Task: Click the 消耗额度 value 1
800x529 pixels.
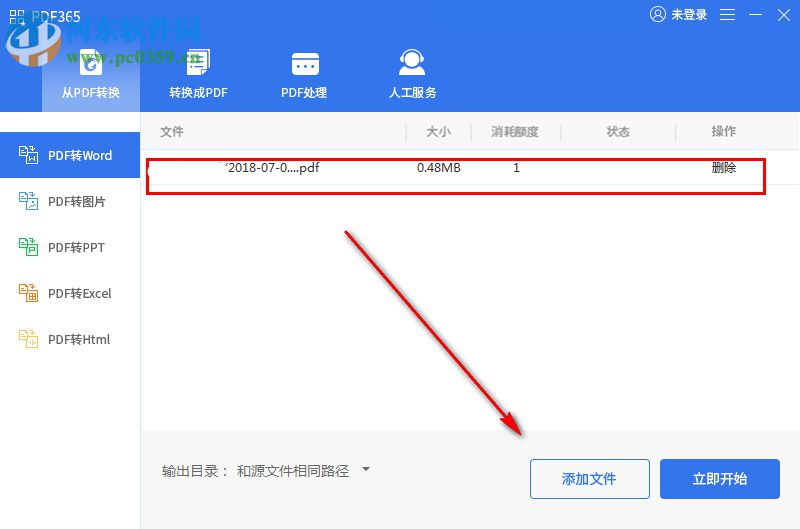Action: click(x=516, y=168)
